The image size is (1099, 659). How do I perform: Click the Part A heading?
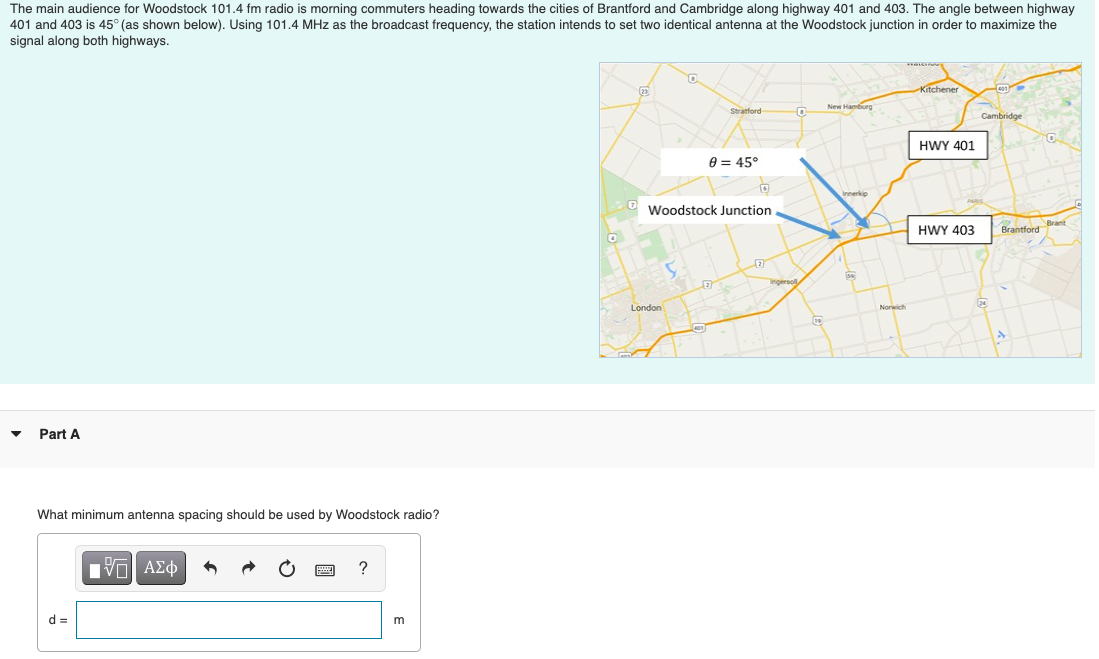point(60,434)
